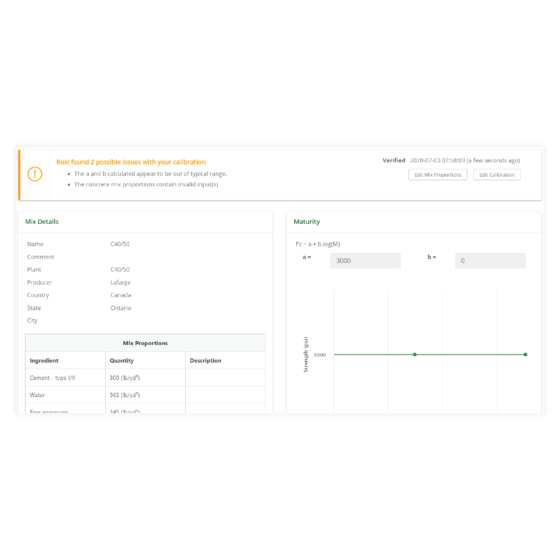Open Edit Mix Proportions button
Image resolution: width=560 pixels, height=560 pixels.
[x=438, y=175]
